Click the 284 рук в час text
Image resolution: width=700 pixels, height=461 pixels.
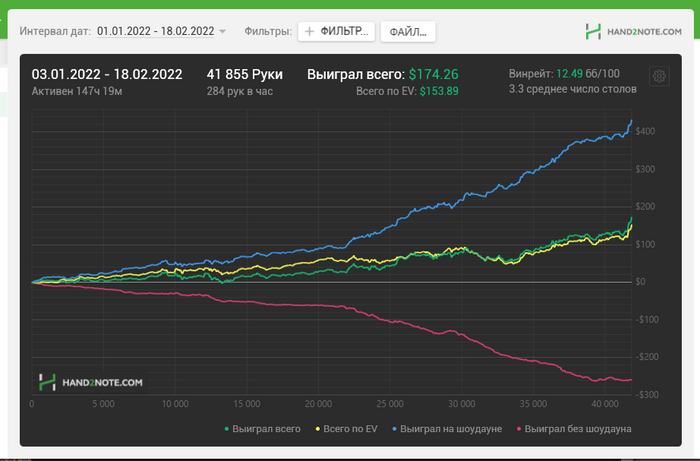click(240, 91)
